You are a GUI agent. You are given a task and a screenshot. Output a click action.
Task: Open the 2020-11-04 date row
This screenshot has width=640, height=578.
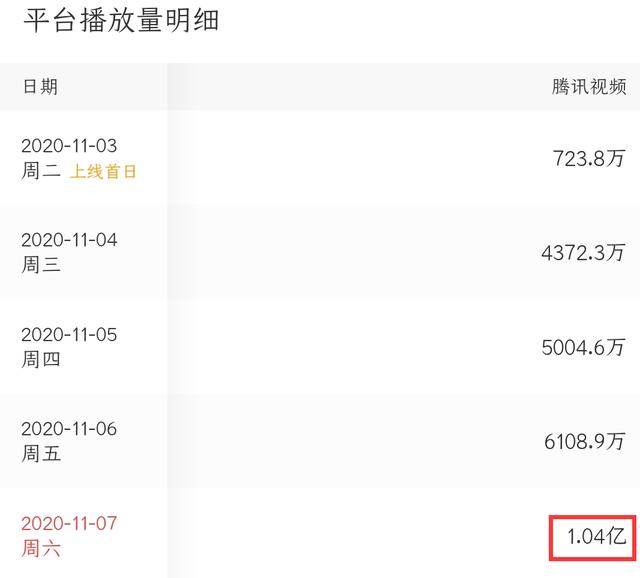coord(320,252)
